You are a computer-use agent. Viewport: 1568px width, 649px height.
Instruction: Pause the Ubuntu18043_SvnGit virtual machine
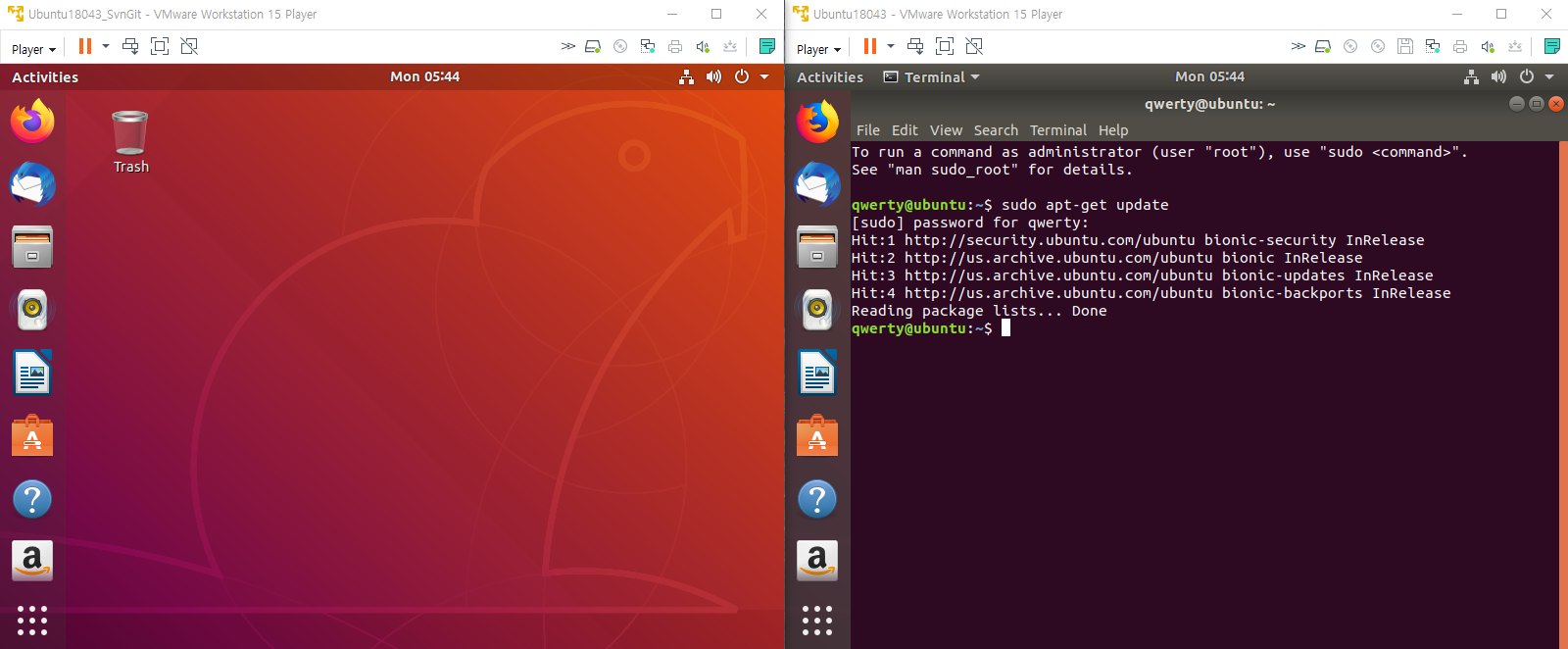(x=85, y=46)
